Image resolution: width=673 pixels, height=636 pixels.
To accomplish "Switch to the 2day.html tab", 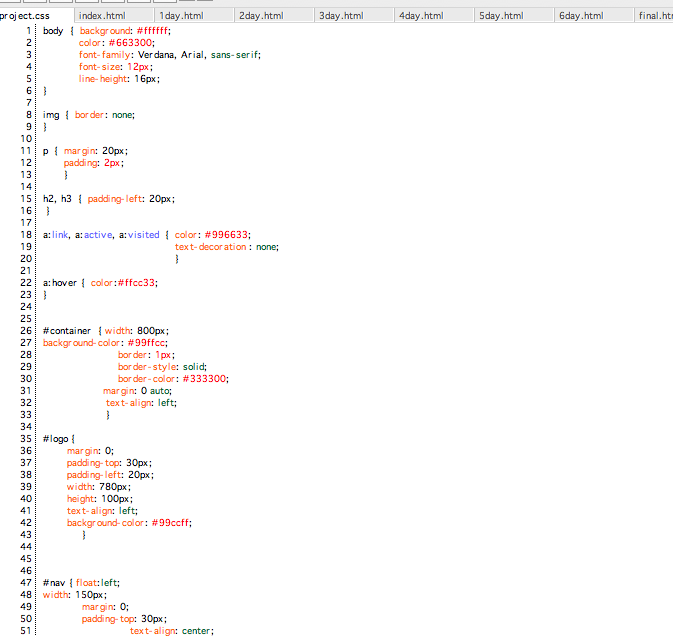I will click(274, 16).
